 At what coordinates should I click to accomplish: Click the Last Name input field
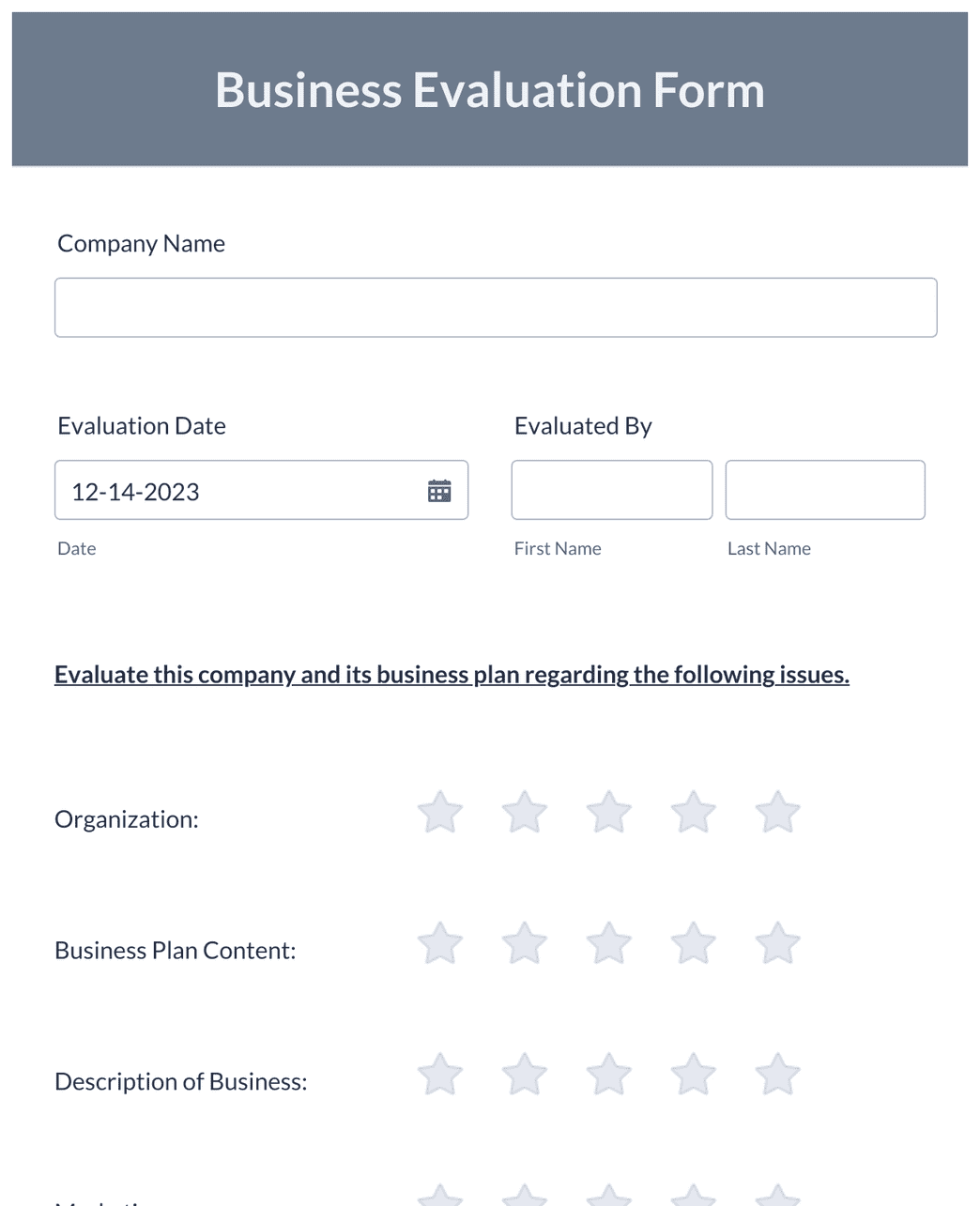[x=824, y=489]
